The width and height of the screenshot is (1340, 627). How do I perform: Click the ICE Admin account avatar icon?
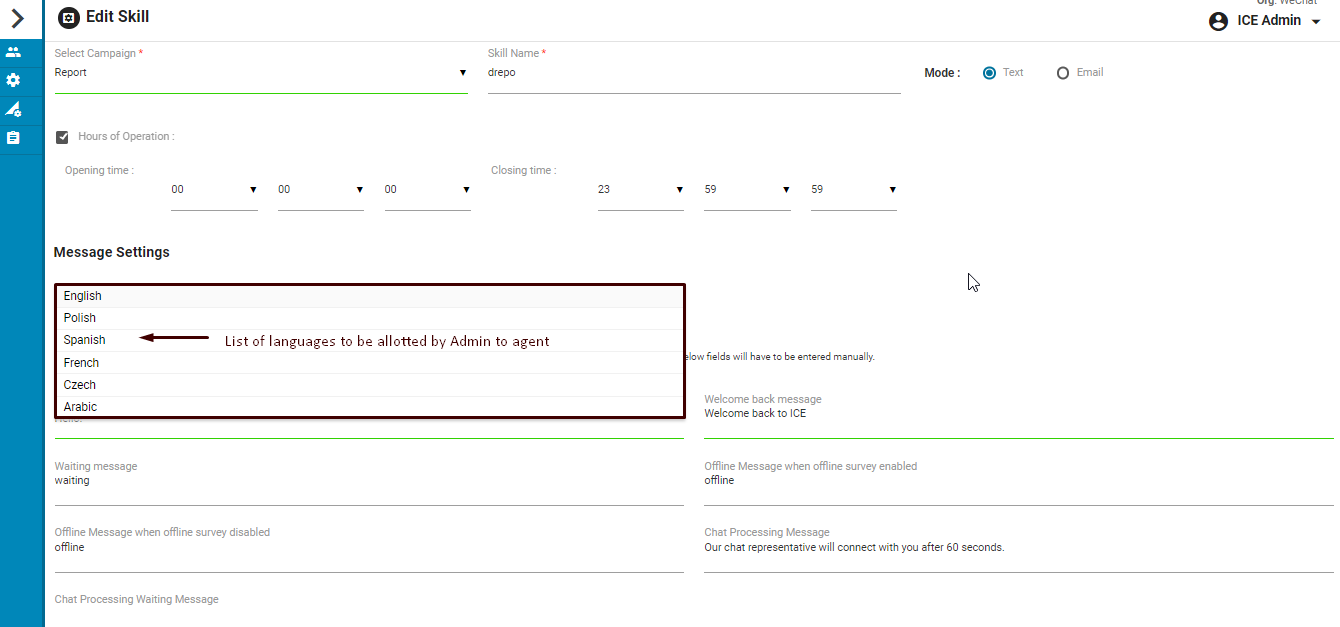1218,21
